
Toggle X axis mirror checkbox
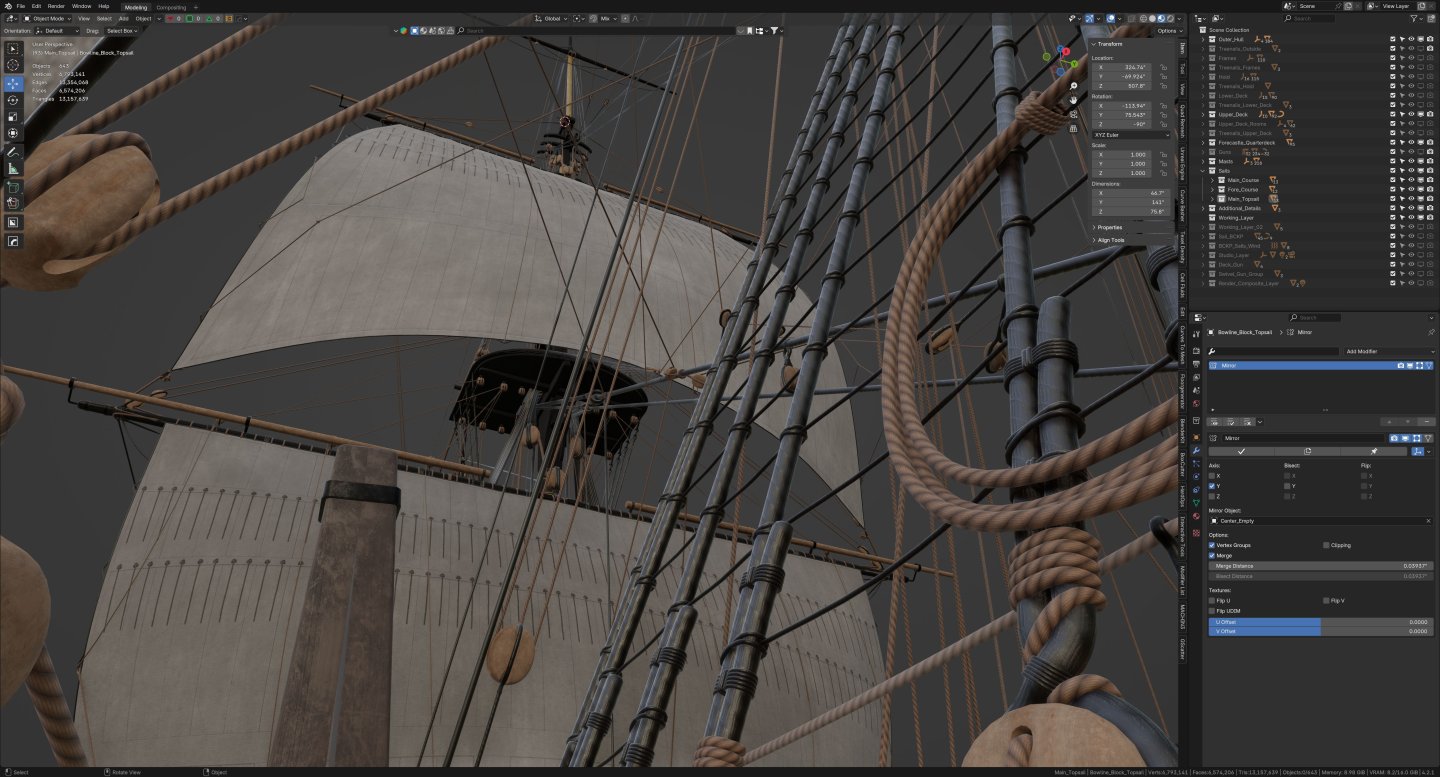coord(1212,476)
